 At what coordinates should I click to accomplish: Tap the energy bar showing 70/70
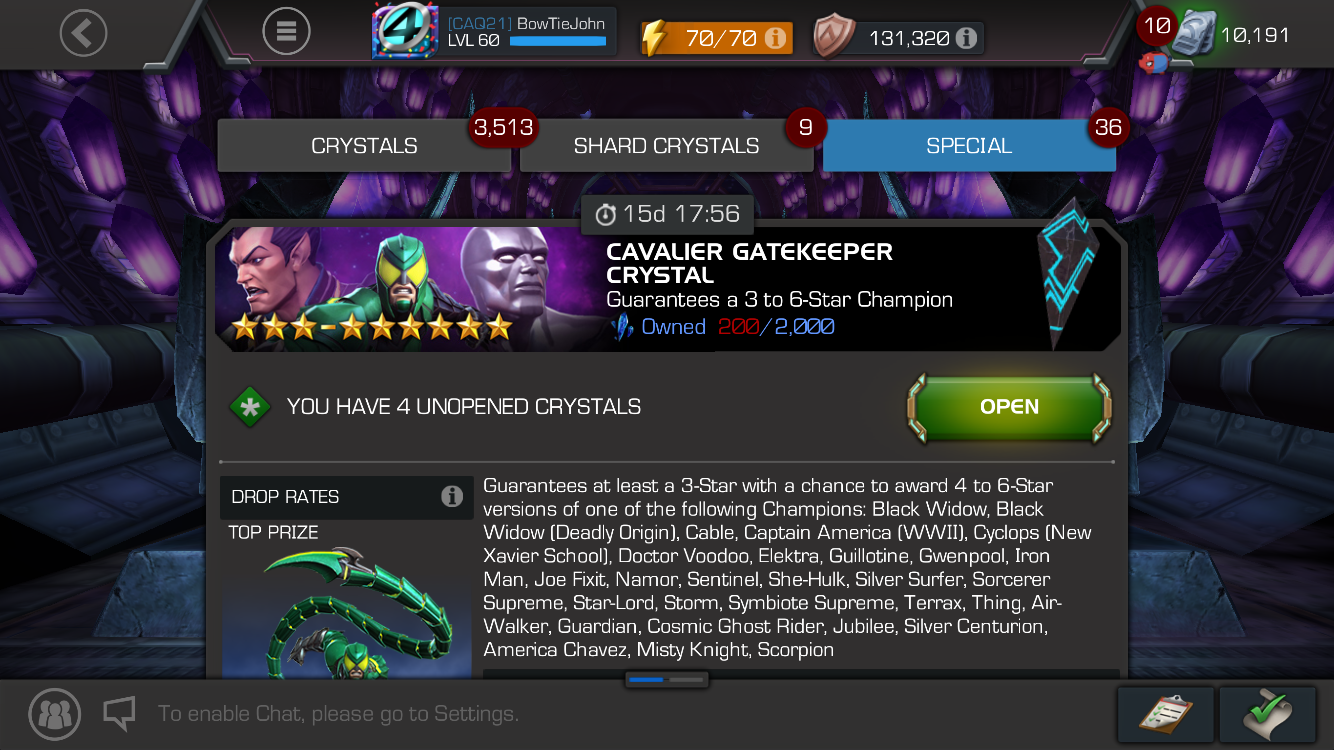tap(716, 38)
